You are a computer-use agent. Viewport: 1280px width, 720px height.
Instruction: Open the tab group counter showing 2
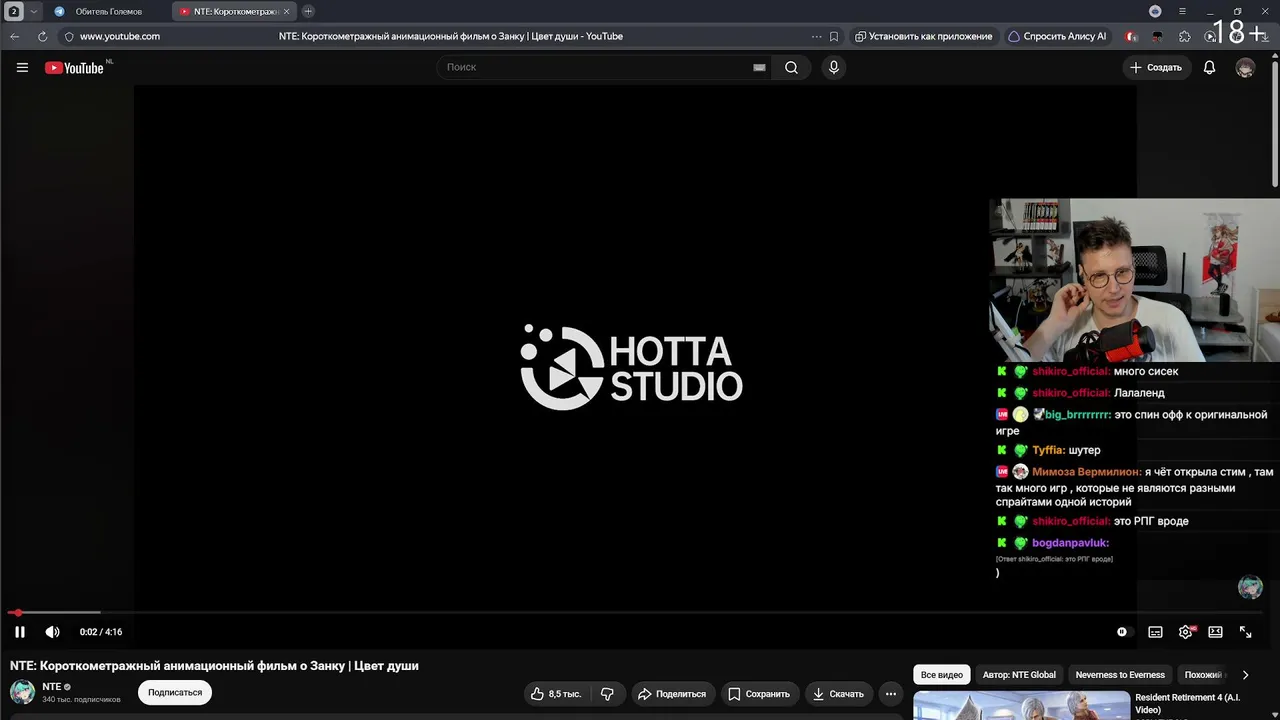point(14,11)
